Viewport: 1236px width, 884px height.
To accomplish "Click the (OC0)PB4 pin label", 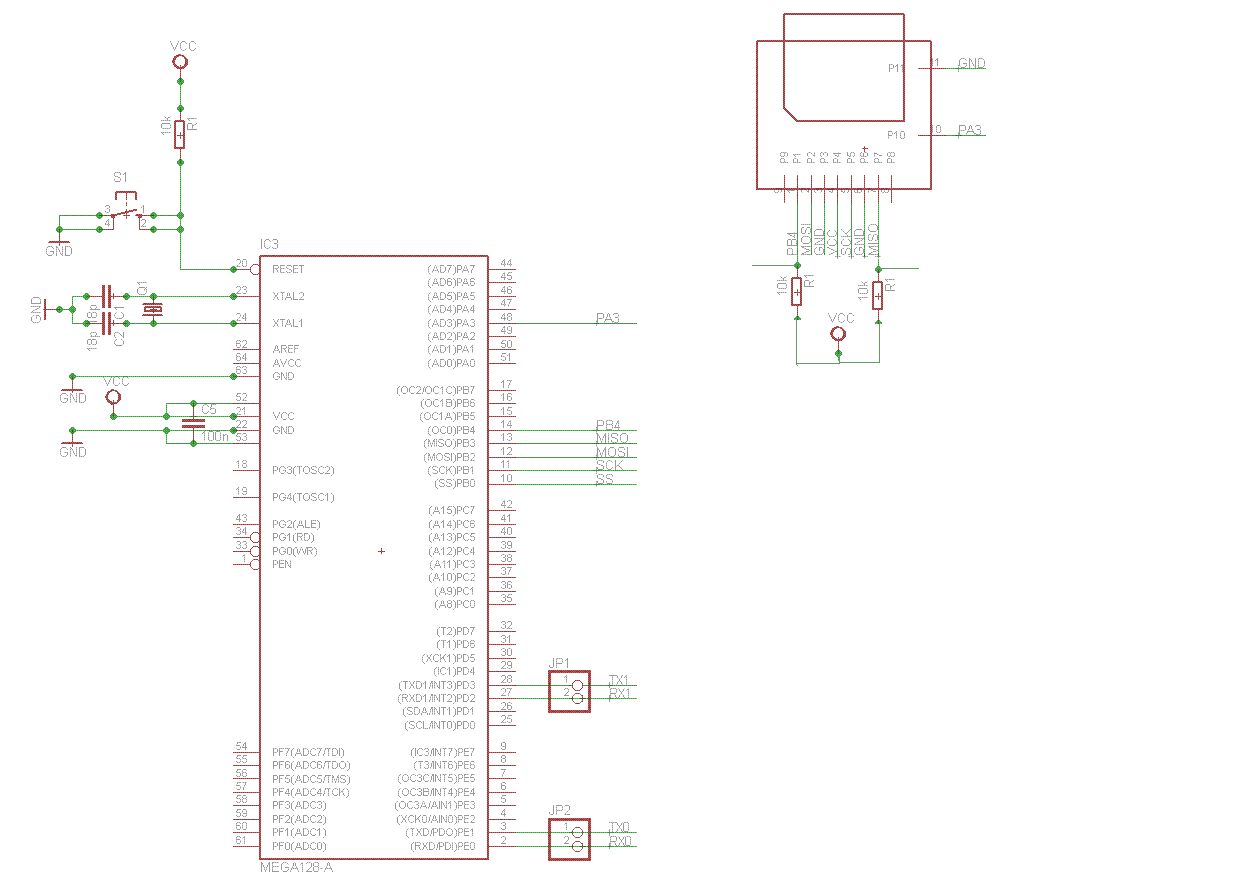I will [450, 430].
